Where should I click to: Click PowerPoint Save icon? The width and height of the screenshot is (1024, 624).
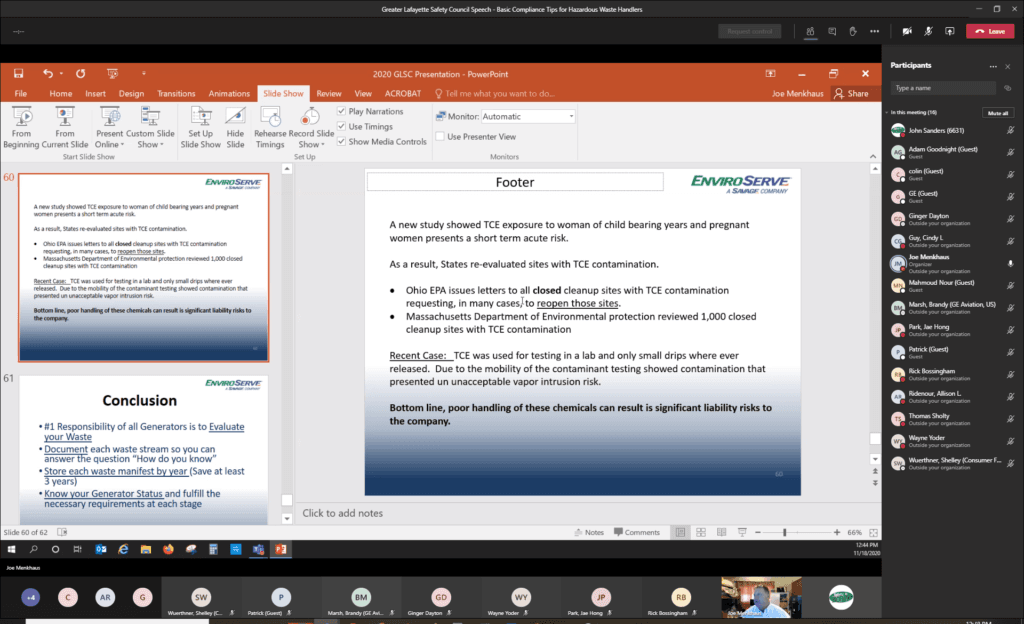coord(18,74)
